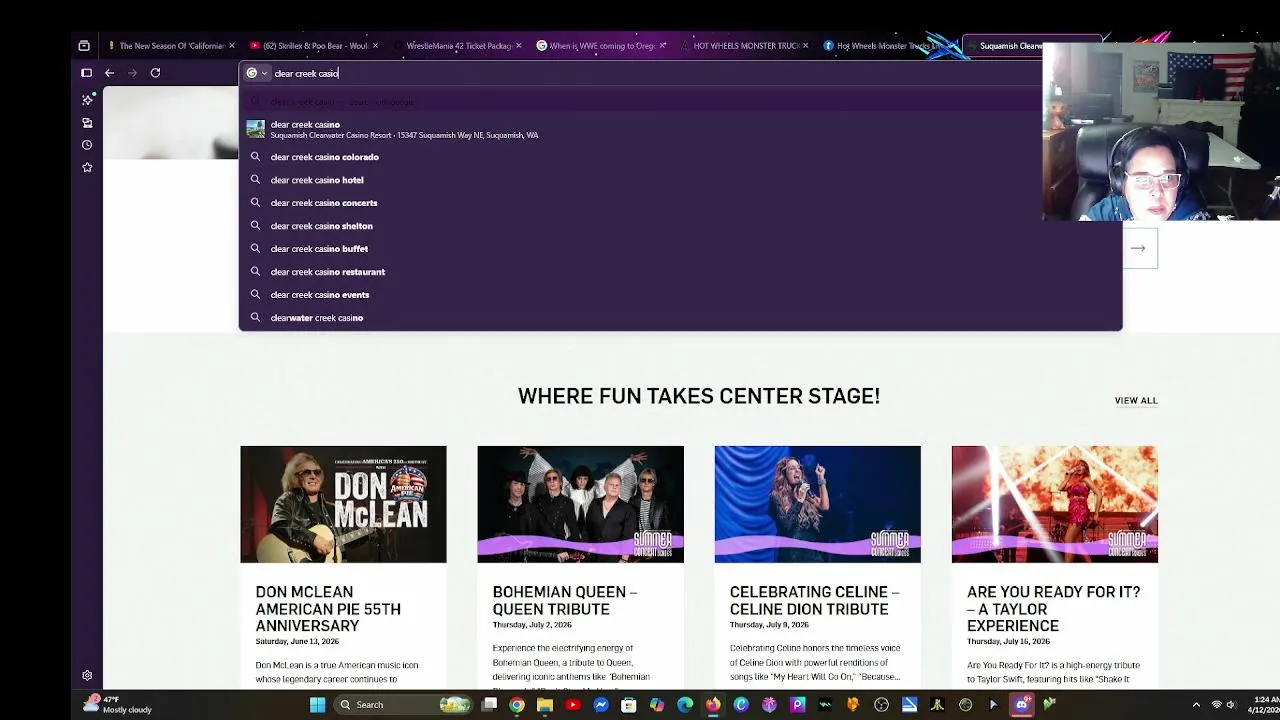Reload the current page
This screenshot has height=720, width=1280.
click(x=155, y=73)
